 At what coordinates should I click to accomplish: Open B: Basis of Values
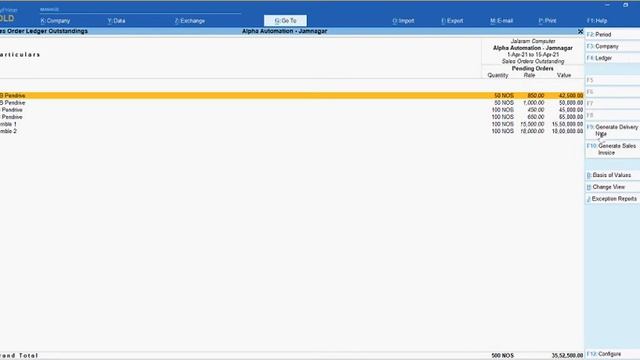coord(612,175)
